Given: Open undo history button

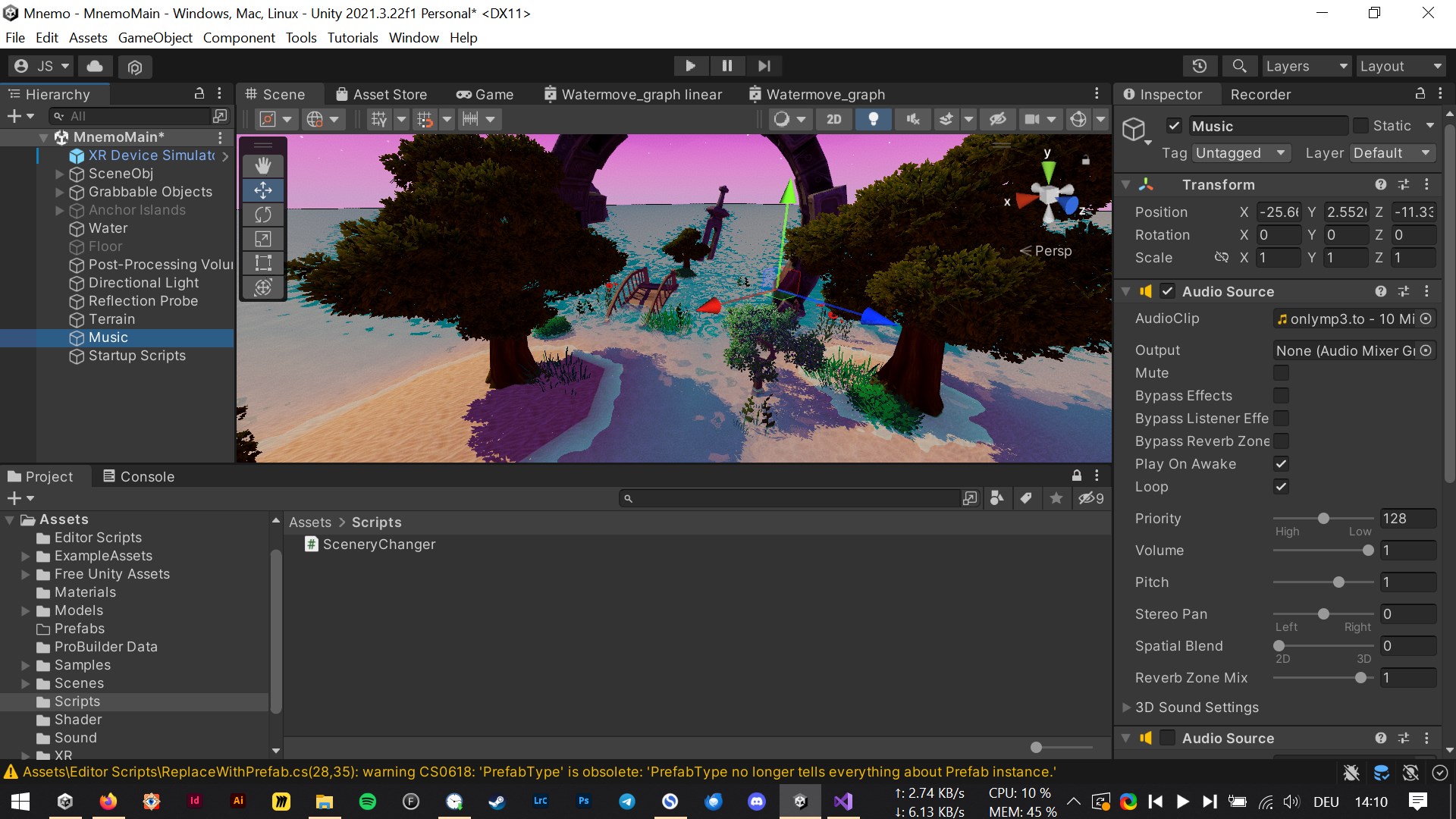Looking at the screenshot, I should (1199, 66).
